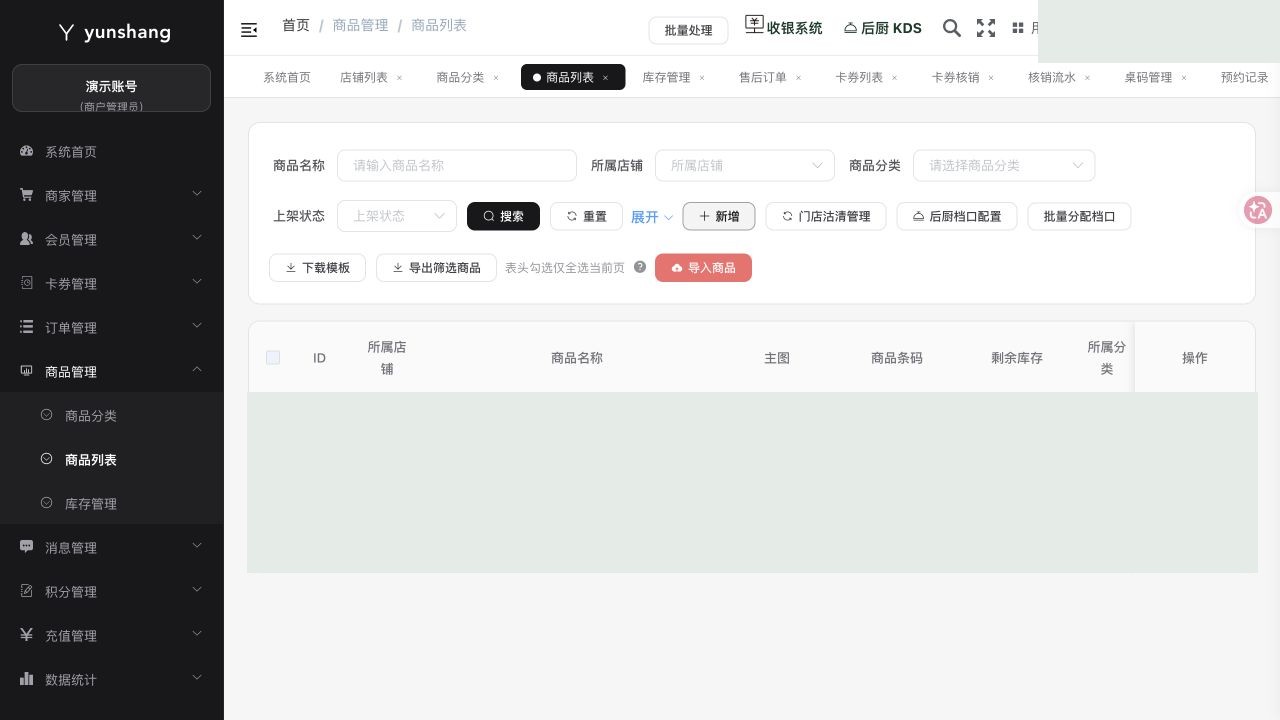Switch to the 预约记录 tab
This screenshot has height=720, width=1280.
[1244, 78]
